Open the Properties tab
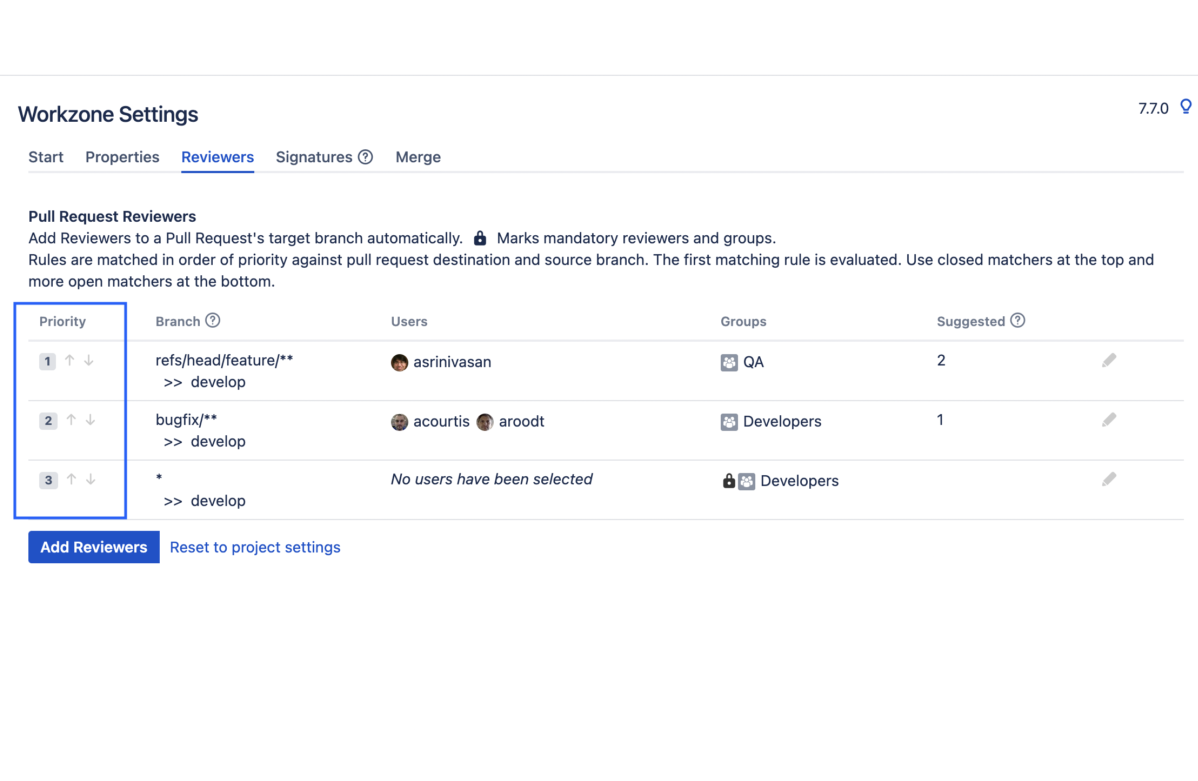The height and width of the screenshot is (781, 1198). (x=122, y=157)
